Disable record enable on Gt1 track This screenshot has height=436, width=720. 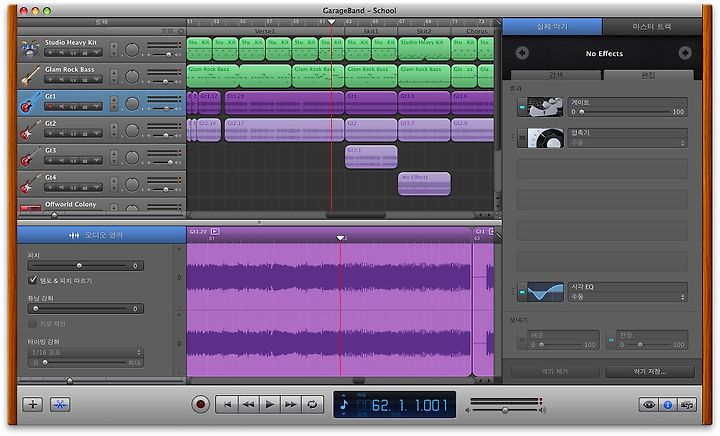[50, 106]
